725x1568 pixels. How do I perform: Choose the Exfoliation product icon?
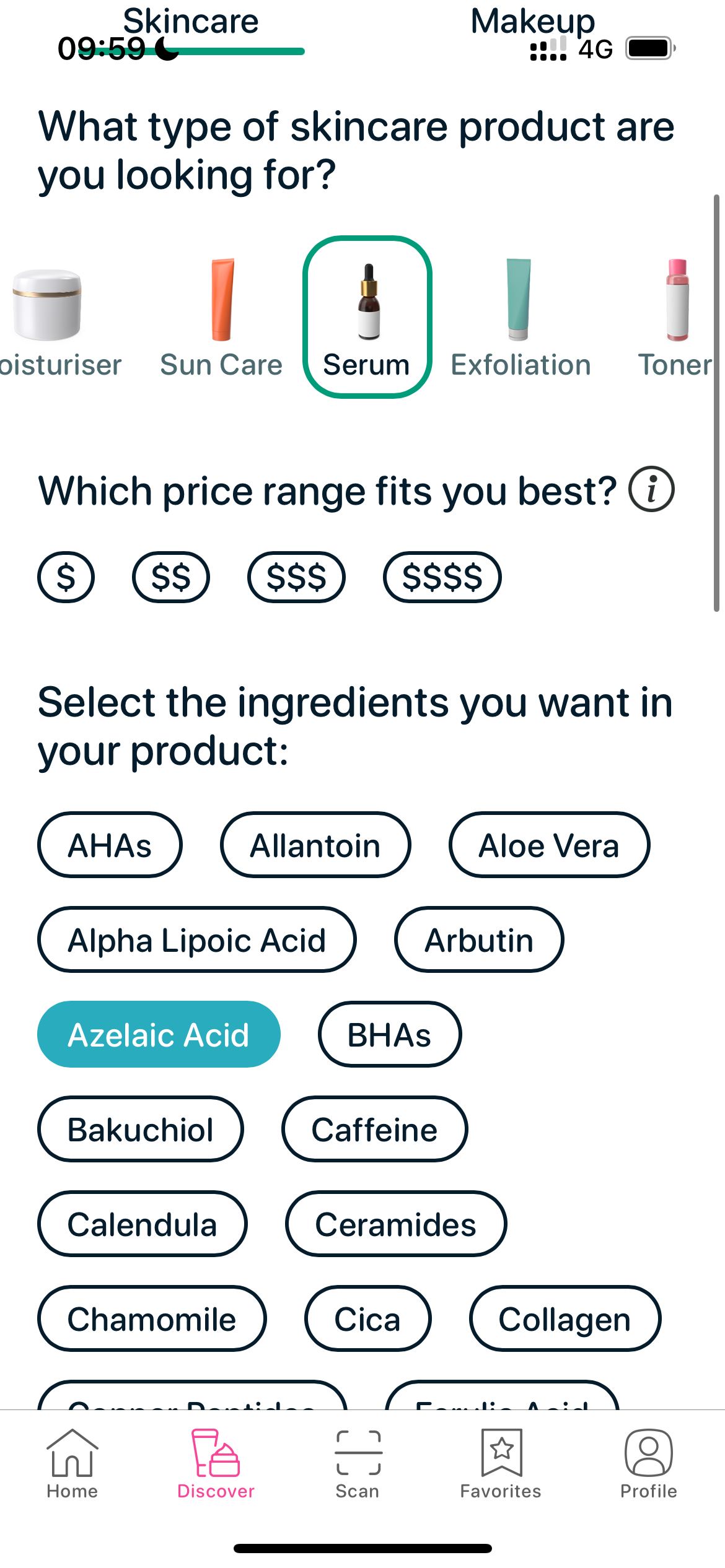pos(519,299)
